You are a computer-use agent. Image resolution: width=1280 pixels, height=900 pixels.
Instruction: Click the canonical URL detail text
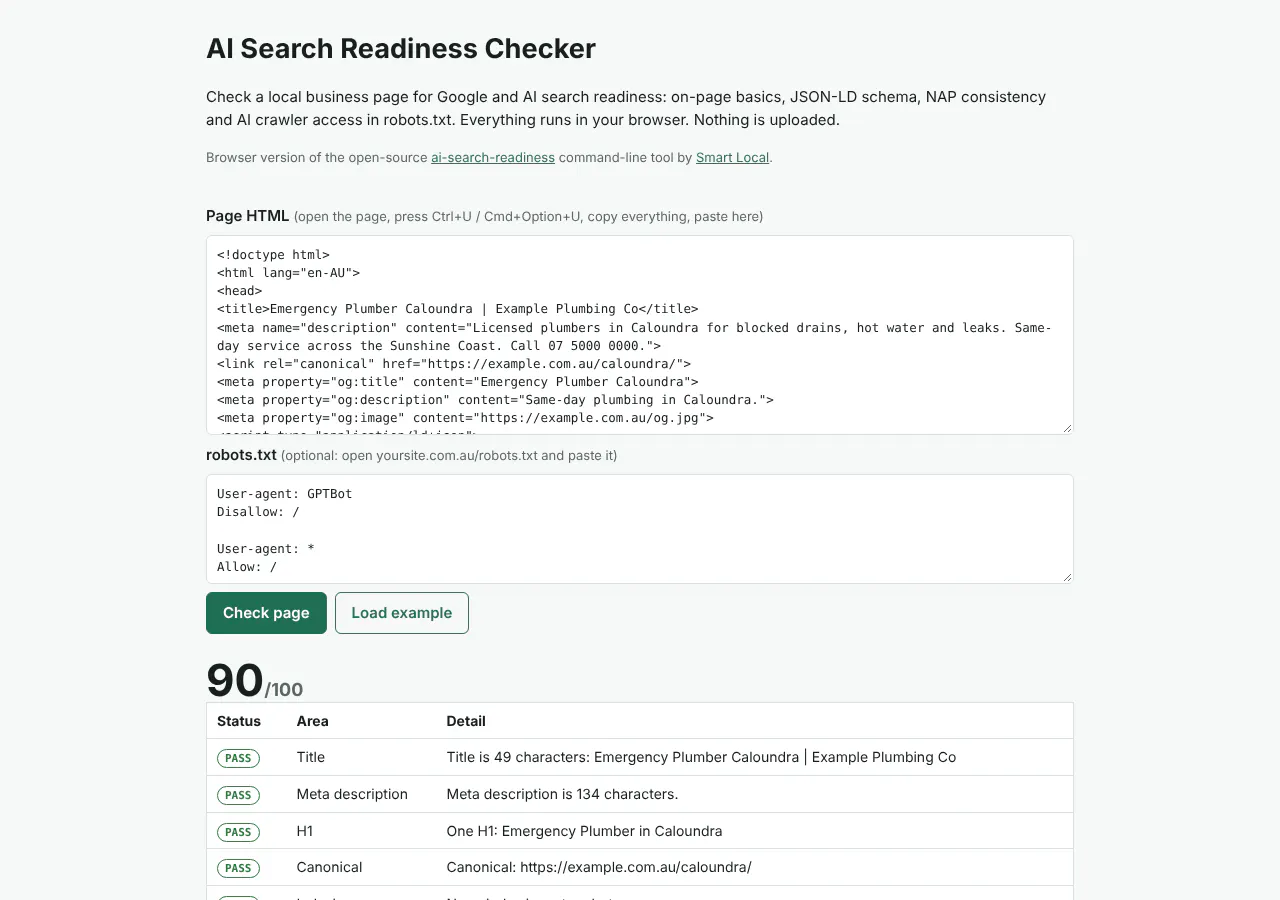click(599, 867)
